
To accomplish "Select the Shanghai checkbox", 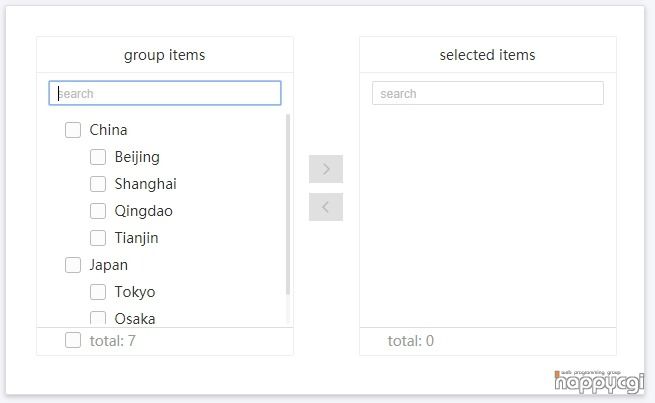I will (98, 184).
